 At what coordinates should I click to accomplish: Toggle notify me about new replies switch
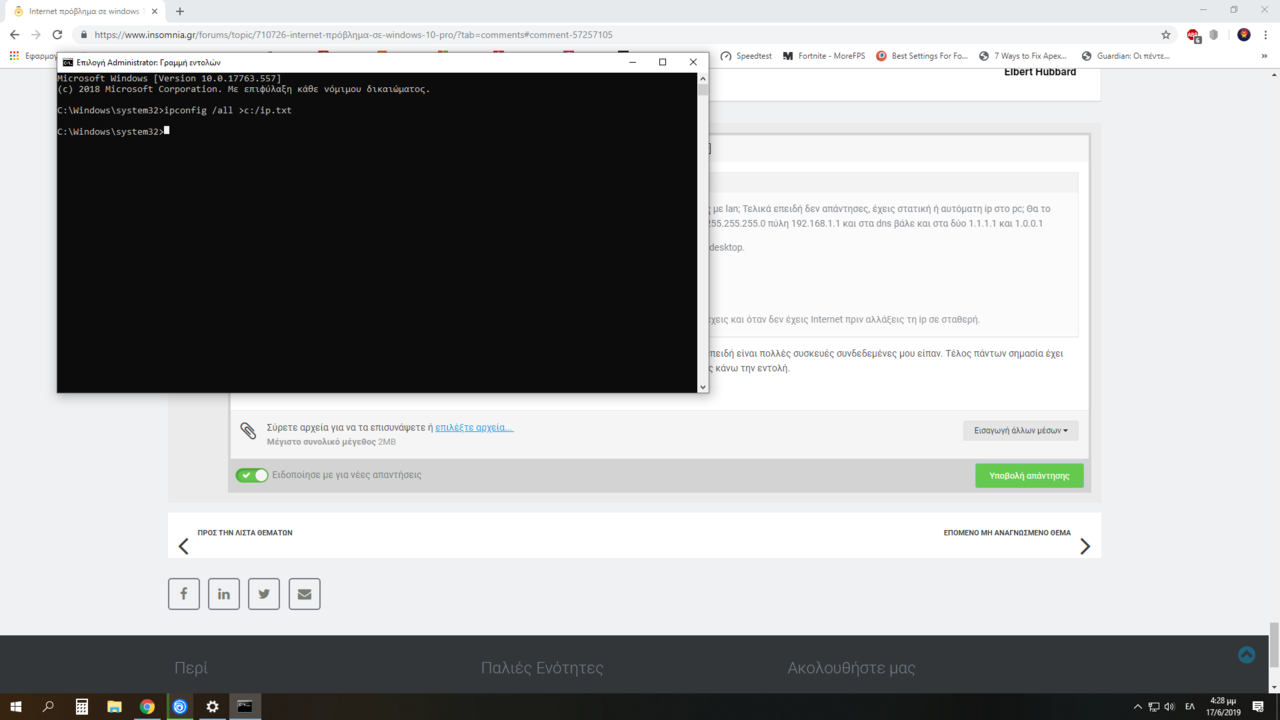point(252,475)
